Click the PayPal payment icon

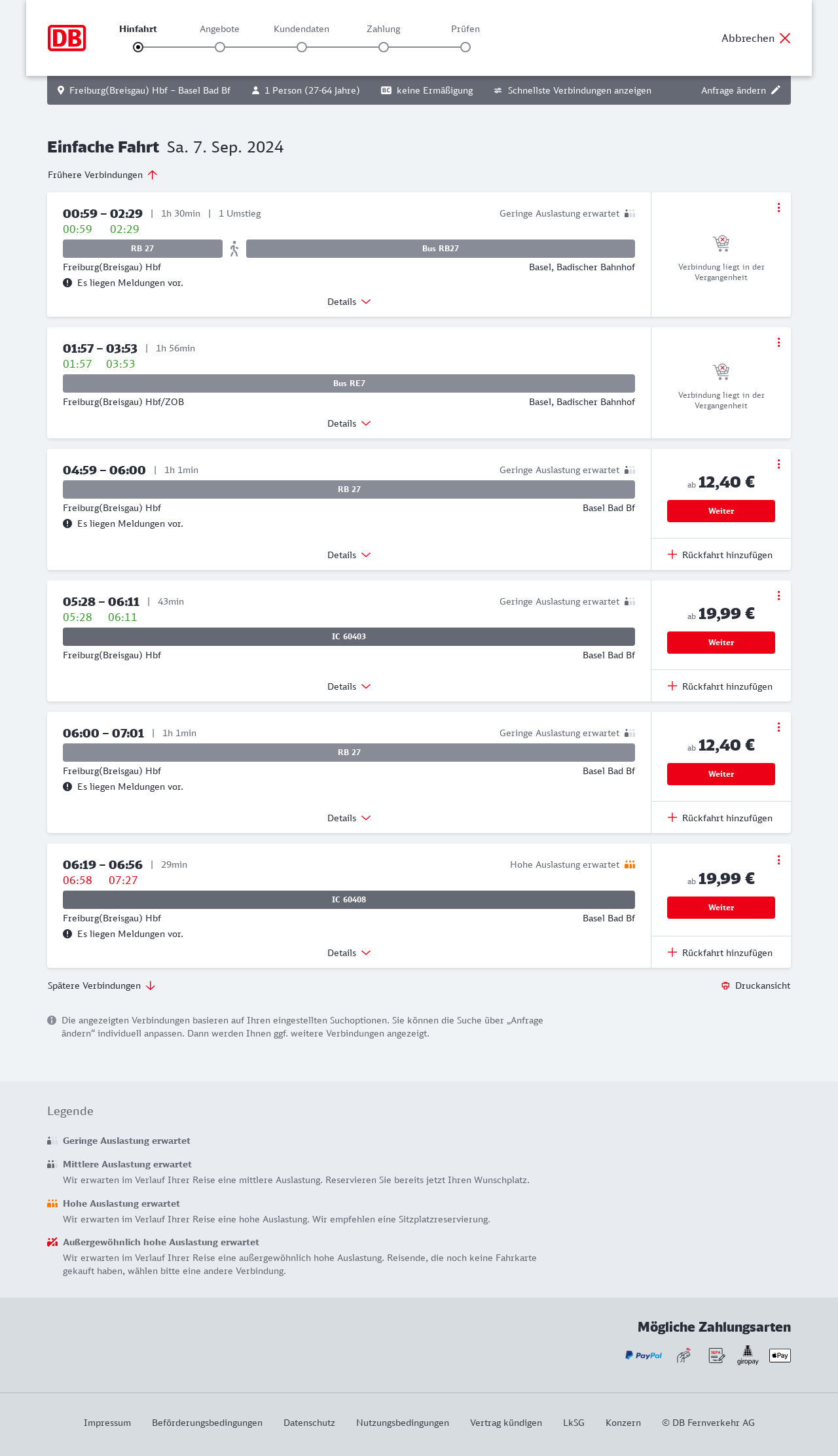click(x=644, y=1355)
